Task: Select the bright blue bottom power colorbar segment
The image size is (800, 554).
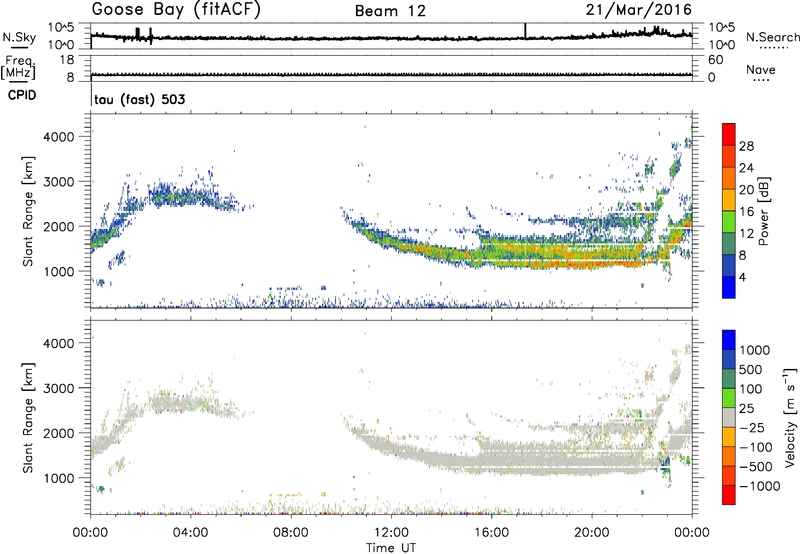Action: click(729, 288)
